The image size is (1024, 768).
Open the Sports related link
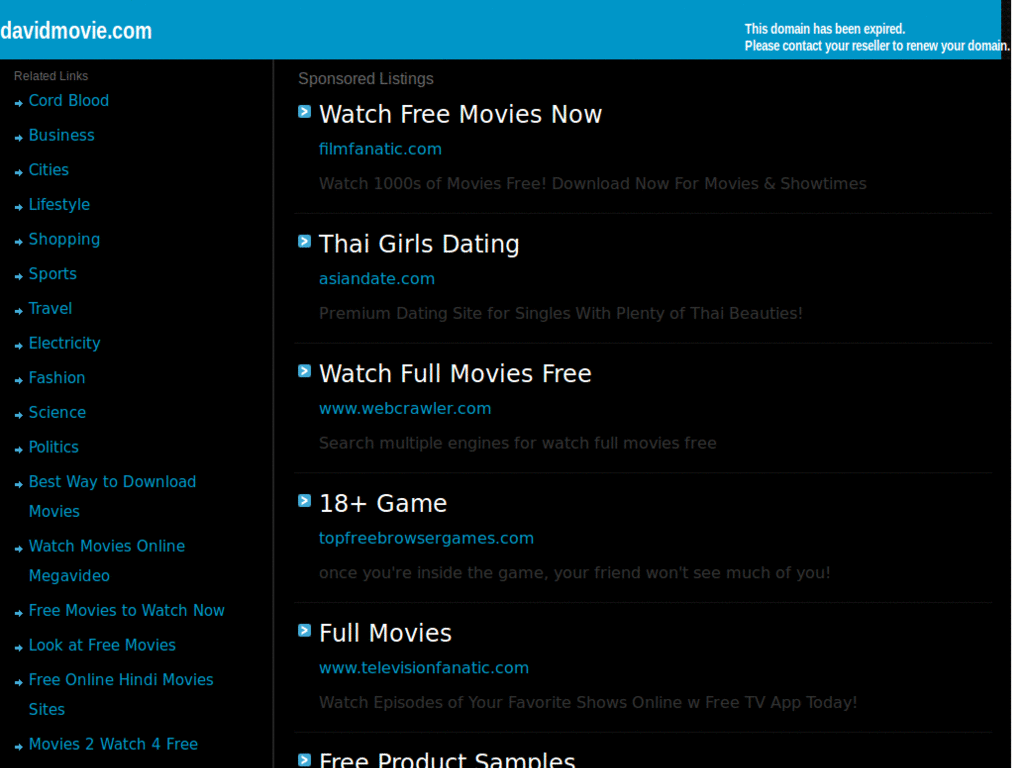click(52, 274)
